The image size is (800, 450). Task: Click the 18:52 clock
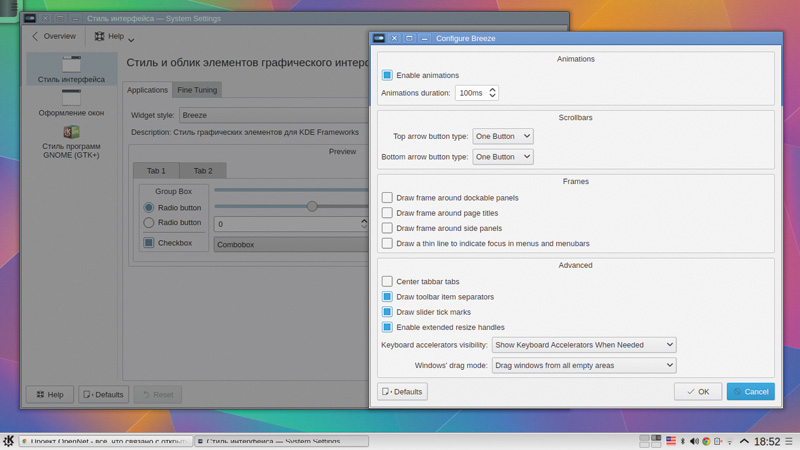click(x=767, y=441)
